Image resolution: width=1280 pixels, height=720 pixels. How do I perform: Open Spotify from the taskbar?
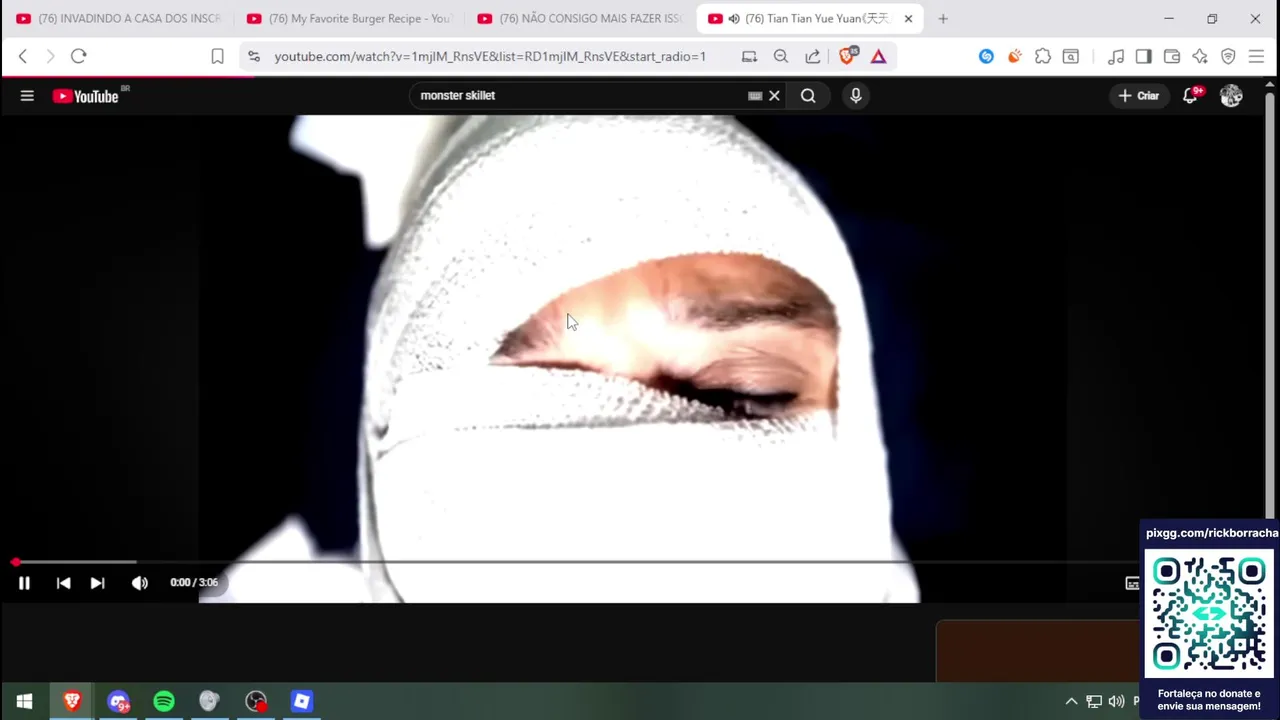pos(164,702)
